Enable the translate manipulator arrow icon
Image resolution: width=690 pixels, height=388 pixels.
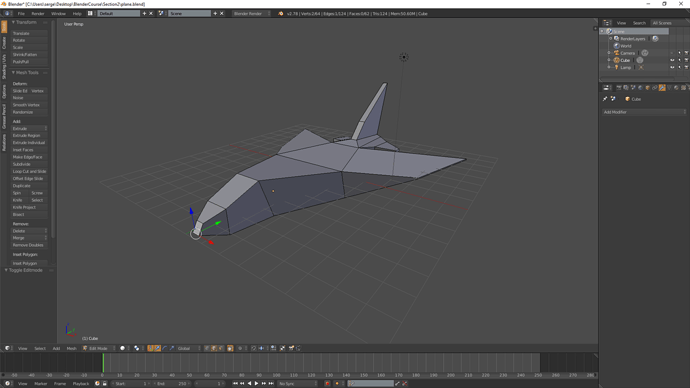(x=157, y=348)
